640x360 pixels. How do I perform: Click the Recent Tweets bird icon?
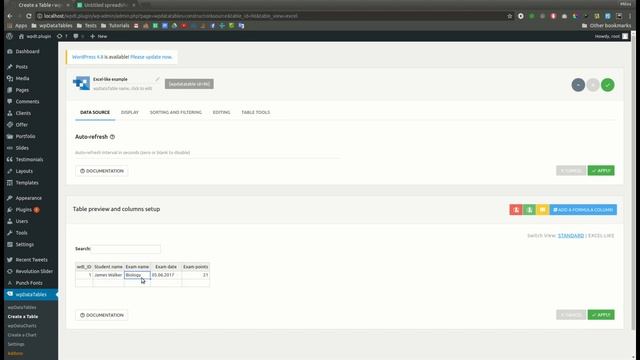tap(10, 260)
